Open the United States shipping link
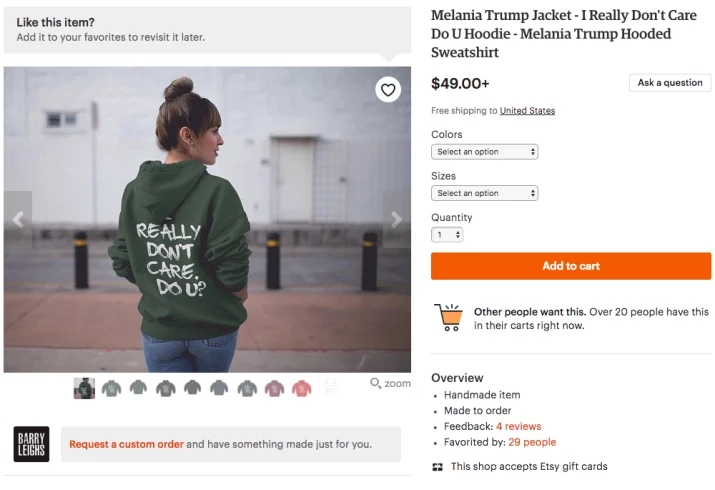715x490 pixels. click(527, 110)
